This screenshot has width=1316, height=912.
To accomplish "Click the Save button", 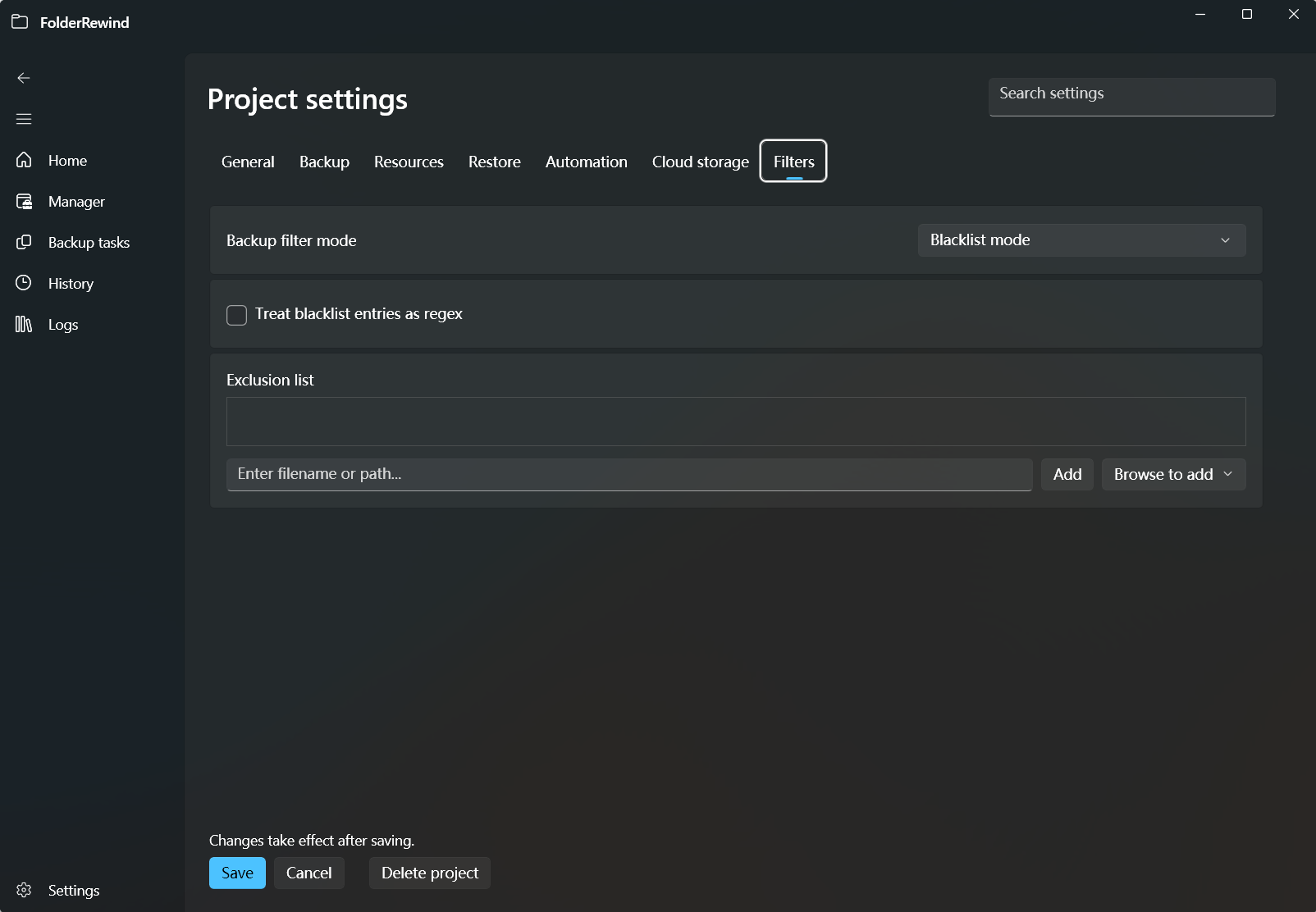I will tap(237, 873).
